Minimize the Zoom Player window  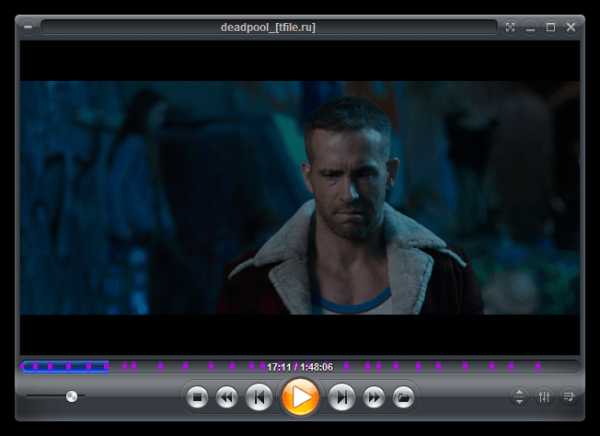[x=530, y=29]
